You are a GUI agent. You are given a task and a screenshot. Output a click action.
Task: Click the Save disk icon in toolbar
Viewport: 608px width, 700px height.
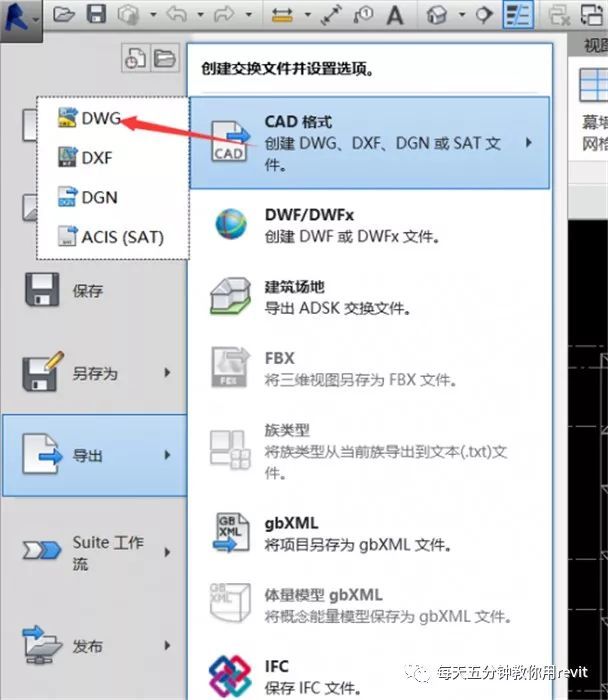(96, 15)
